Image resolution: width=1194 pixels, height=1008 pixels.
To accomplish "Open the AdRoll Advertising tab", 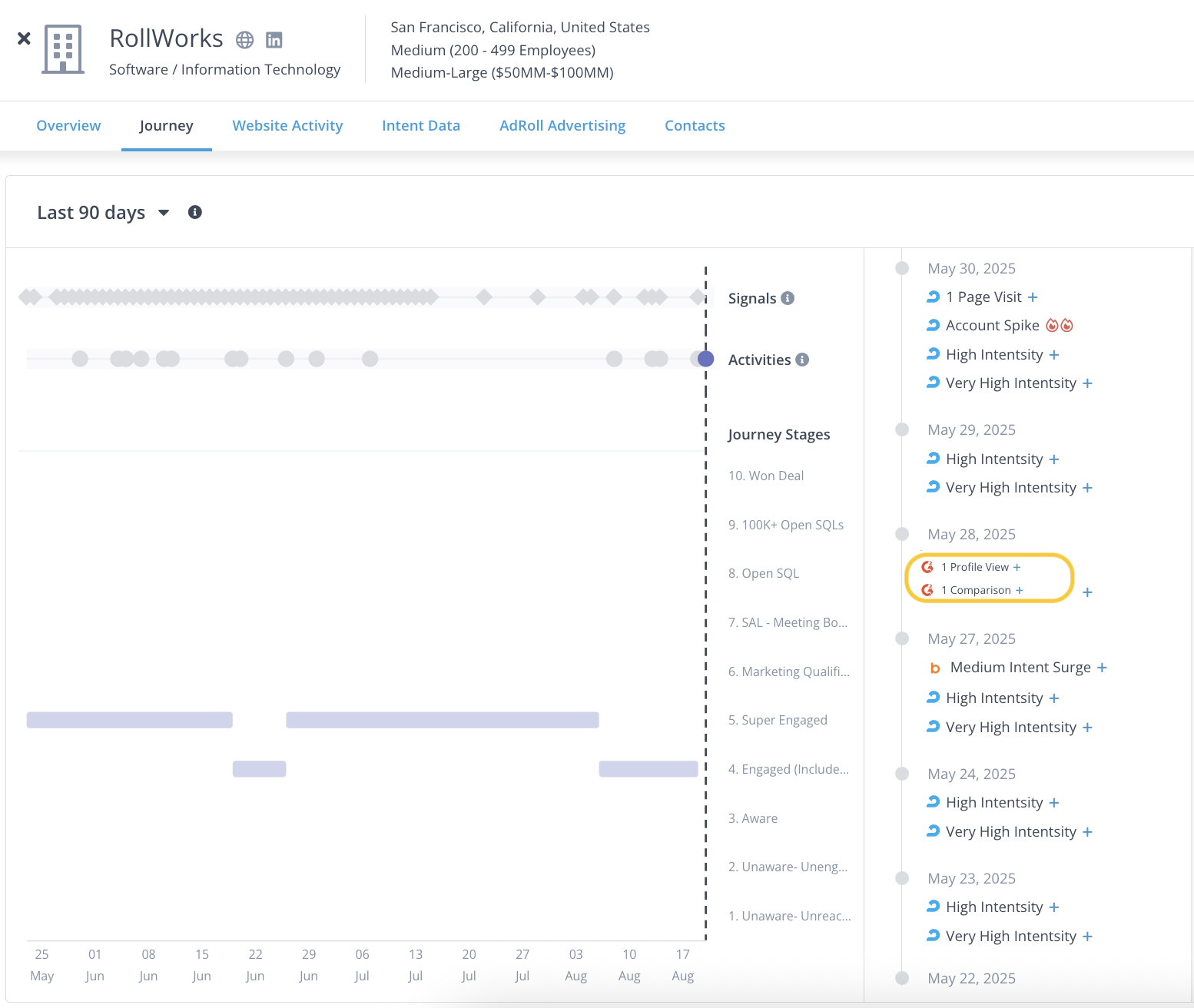I will pyautogui.click(x=562, y=125).
